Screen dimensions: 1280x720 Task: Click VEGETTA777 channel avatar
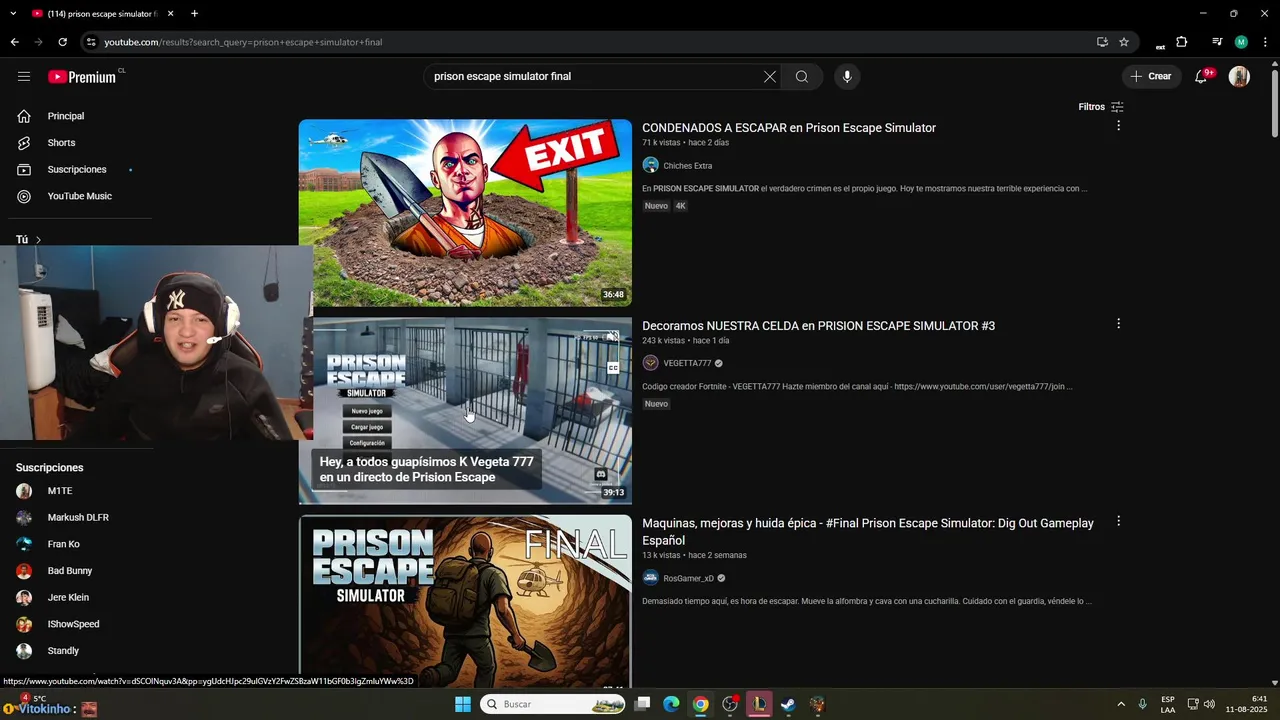(650, 363)
